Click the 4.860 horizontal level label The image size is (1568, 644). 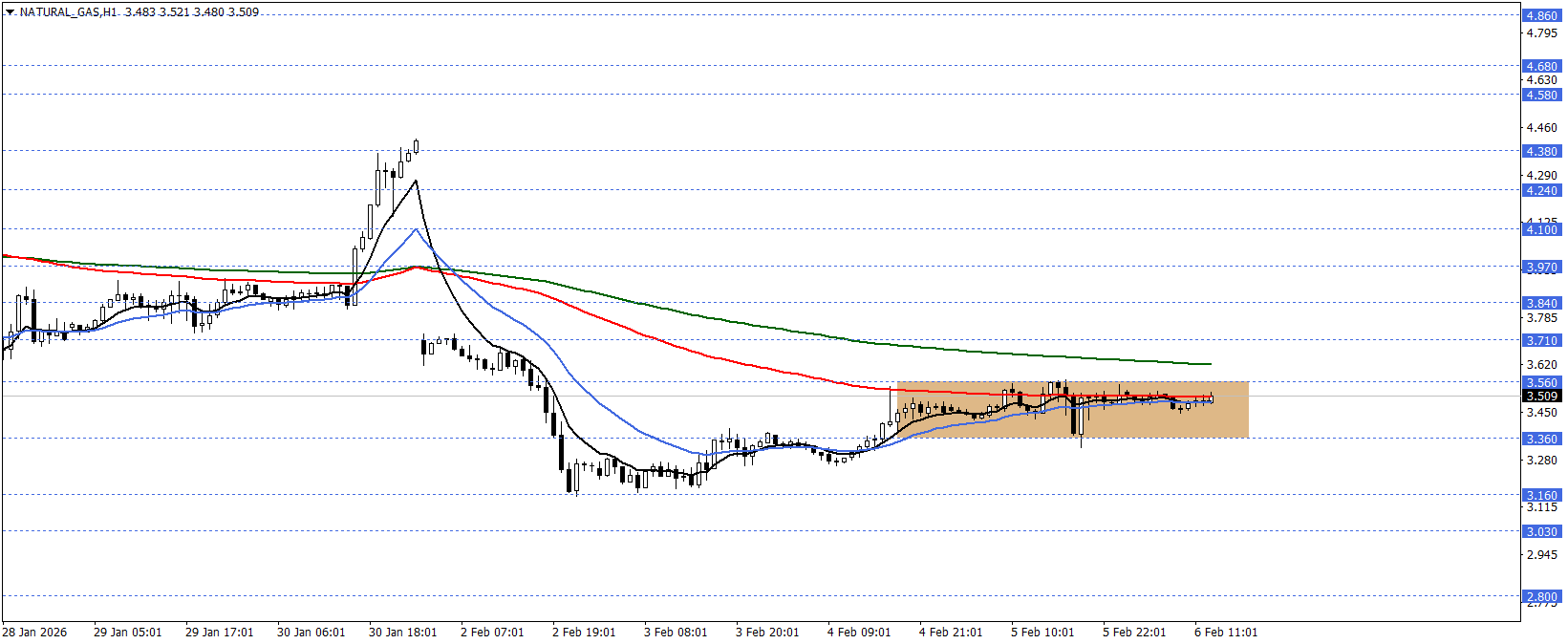click(1540, 16)
